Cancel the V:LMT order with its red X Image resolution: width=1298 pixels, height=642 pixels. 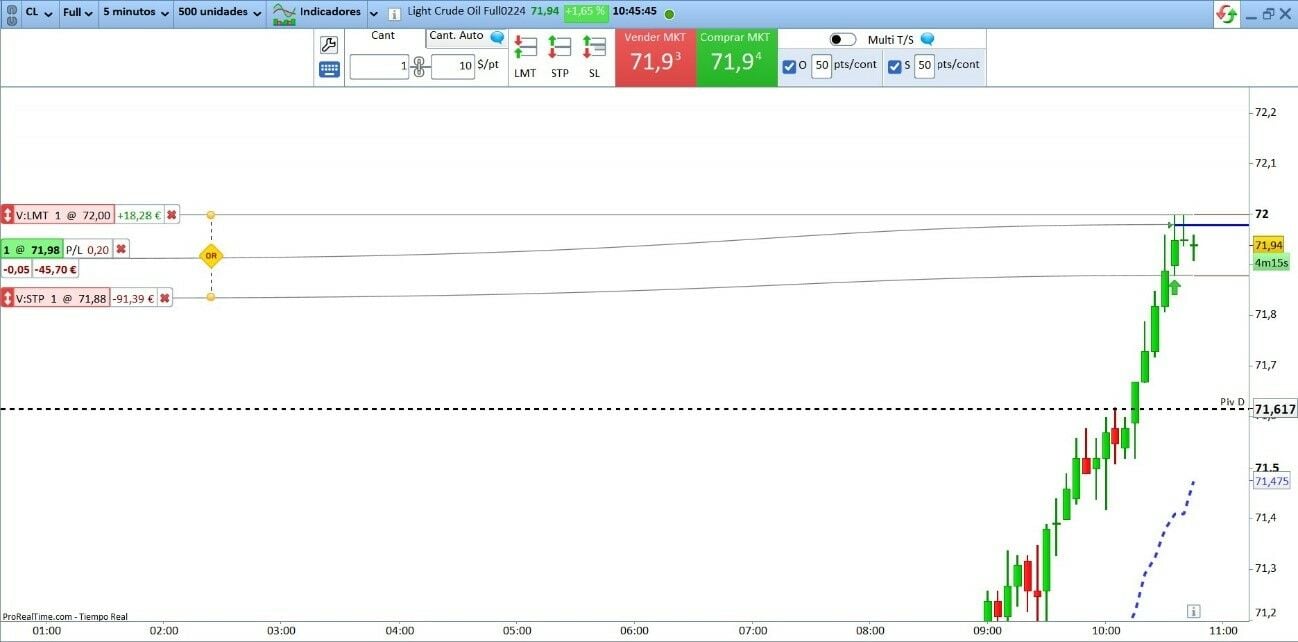click(x=171, y=215)
